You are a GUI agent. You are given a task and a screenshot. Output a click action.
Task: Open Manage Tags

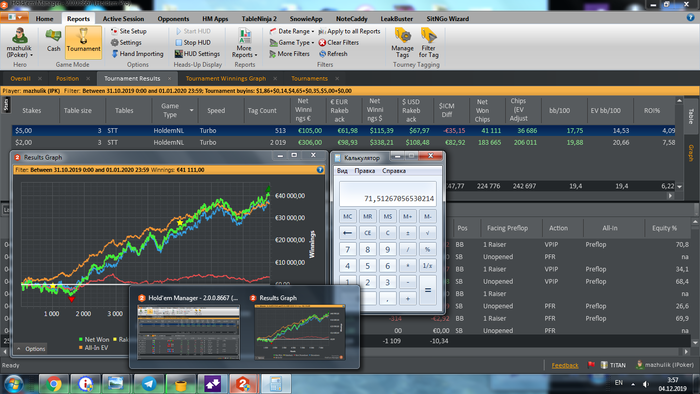(402, 43)
